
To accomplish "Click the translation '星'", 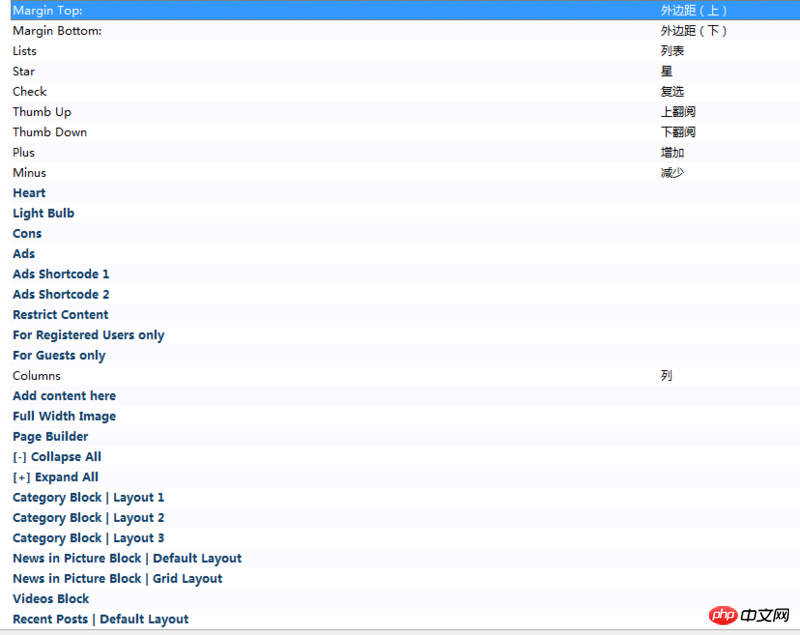I will tap(666, 71).
